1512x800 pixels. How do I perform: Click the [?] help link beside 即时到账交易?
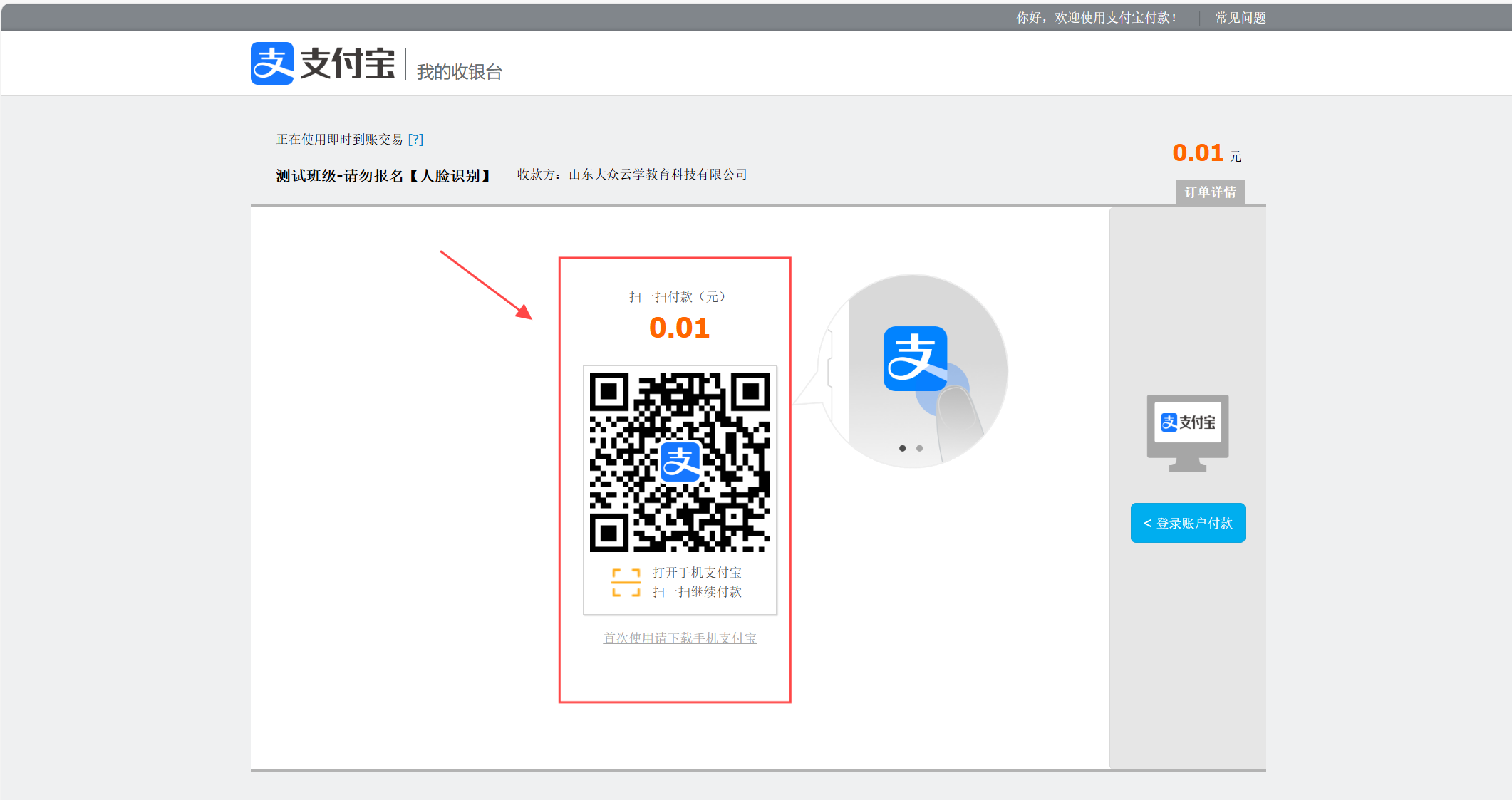pyautogui.click(x=415, y=140)
